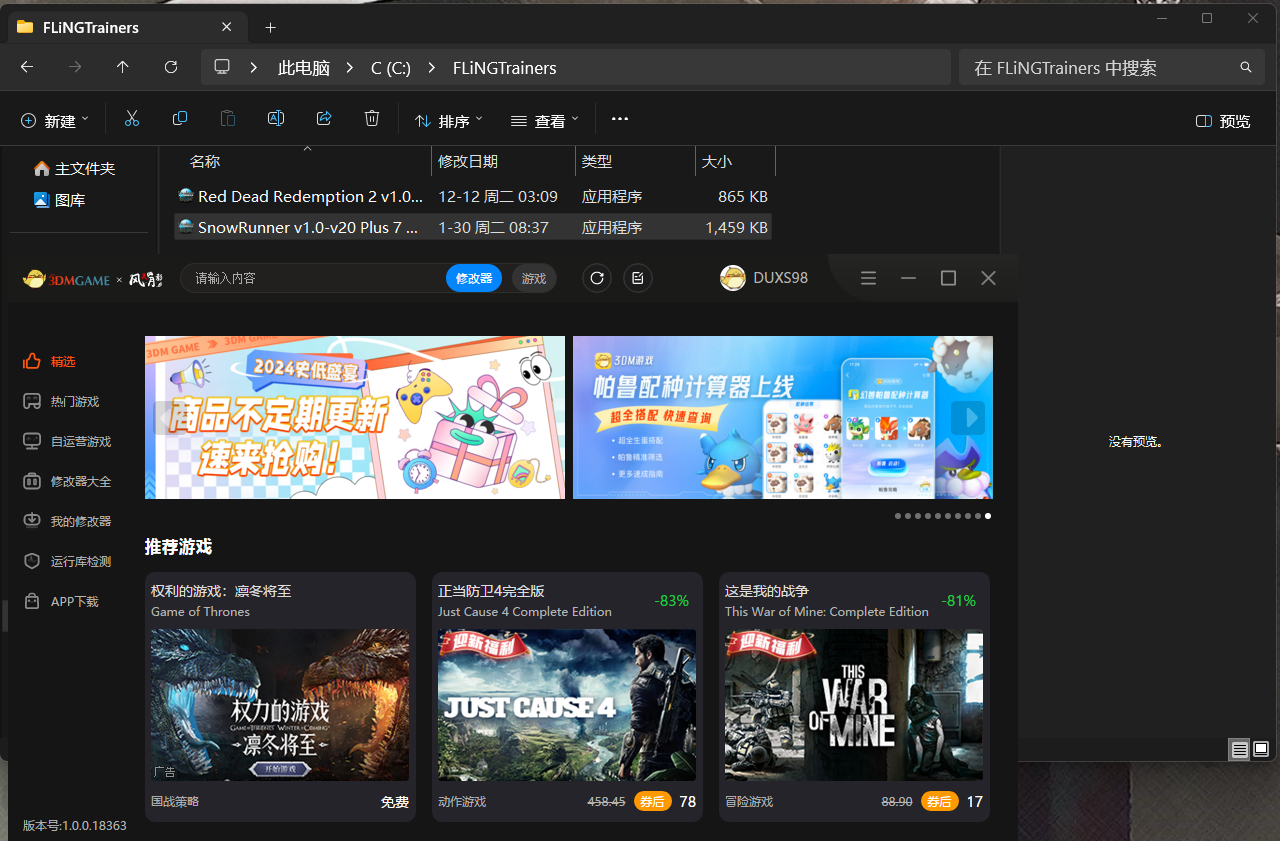Click the Share icon in Explorer toolbar
1280x841 pixels.
coord(324,119)
